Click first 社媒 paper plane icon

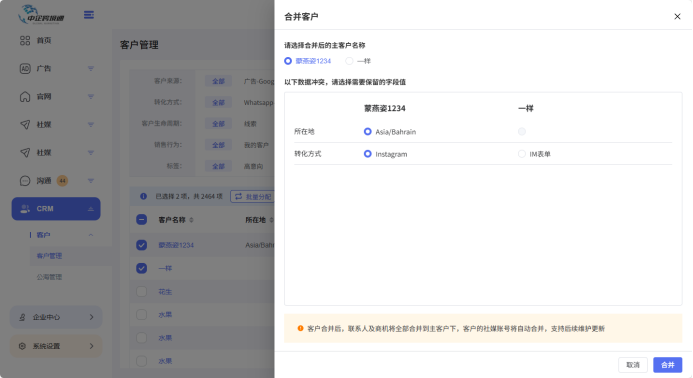pyautogui.click(x=25, y=125)
